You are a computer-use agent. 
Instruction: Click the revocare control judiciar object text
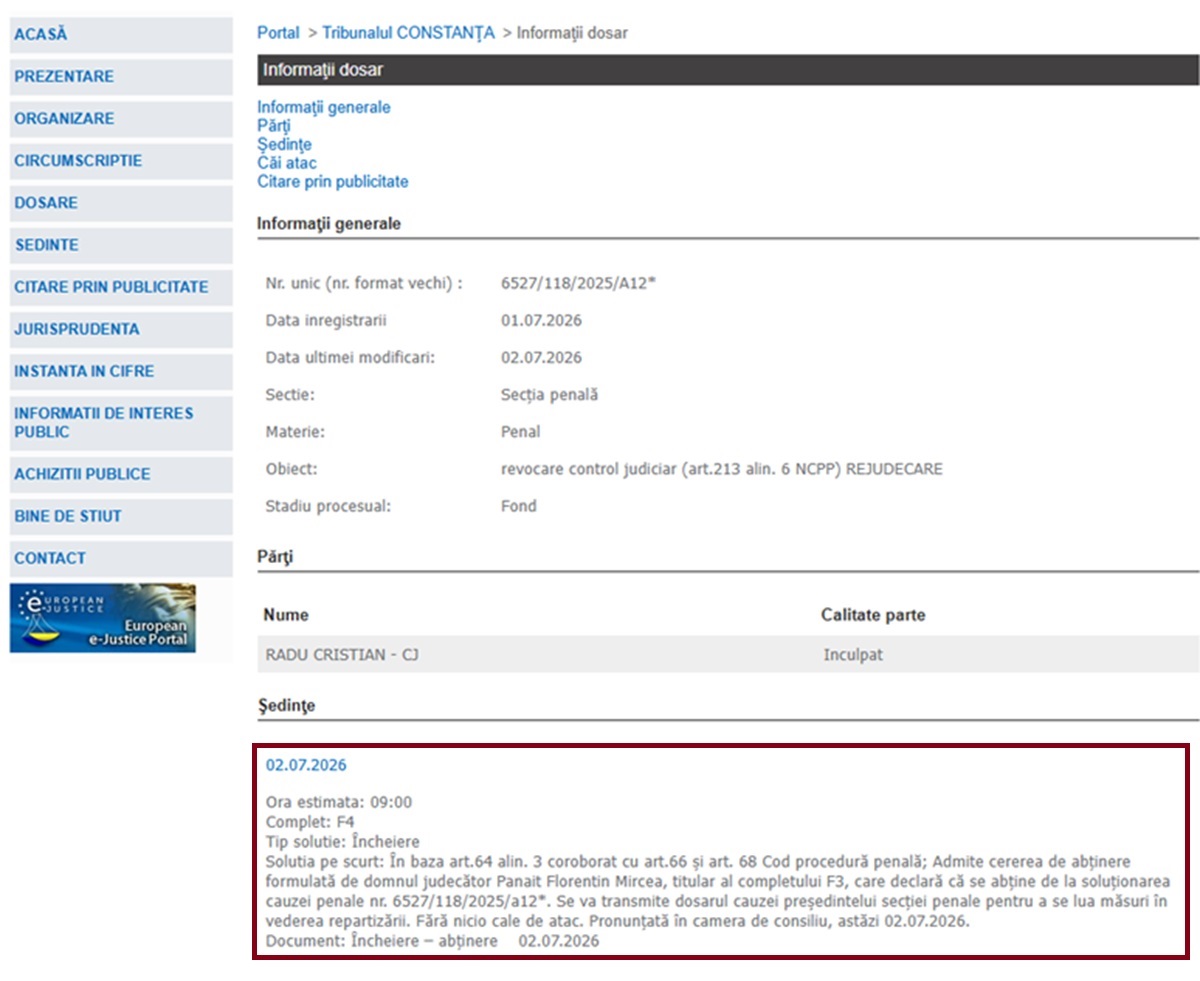pos(721,469)
